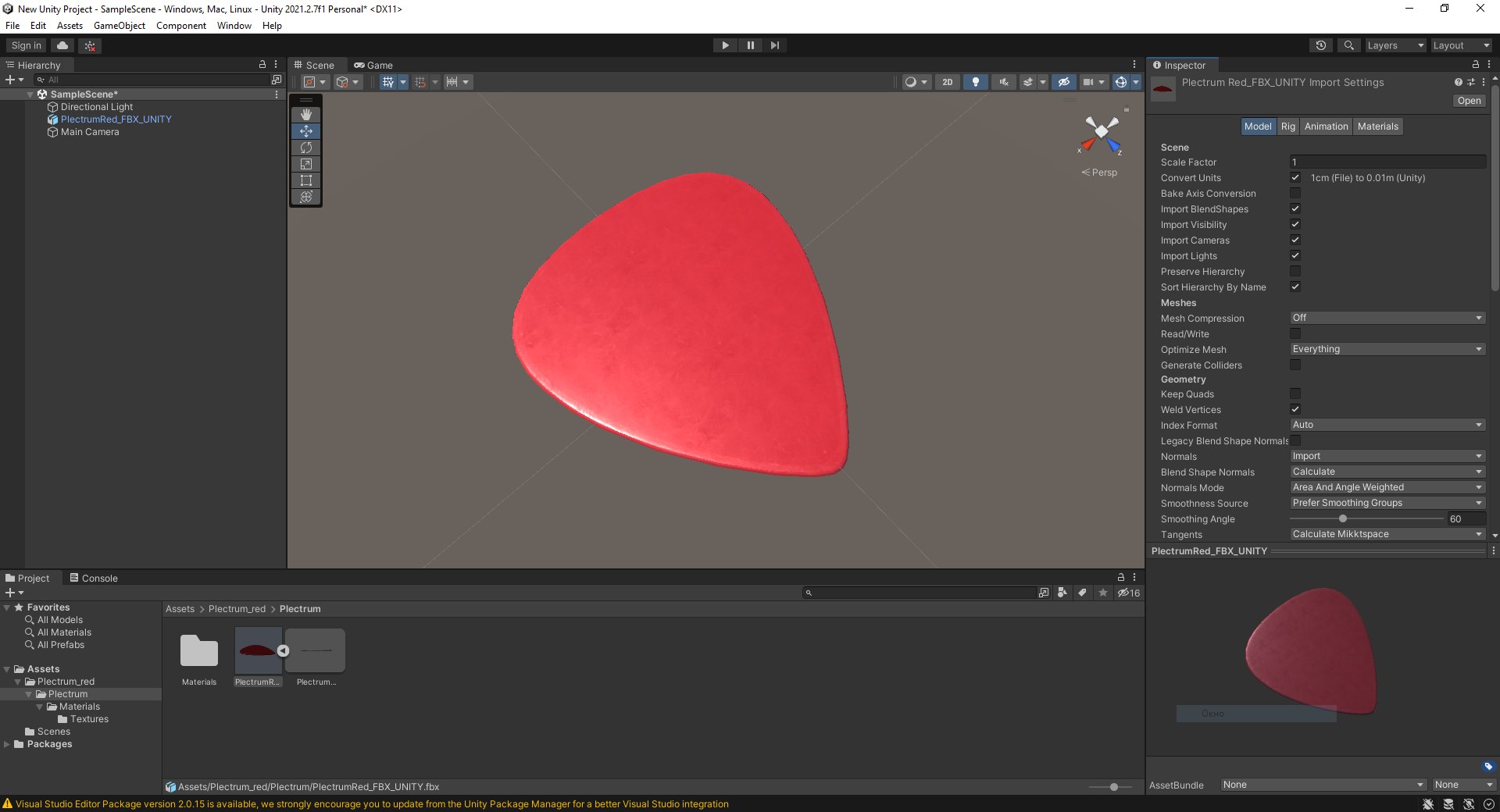Open the Layers dropdown
Image resolution: width=1500 pixels, height=812 pixels.
click(1395, 45)
